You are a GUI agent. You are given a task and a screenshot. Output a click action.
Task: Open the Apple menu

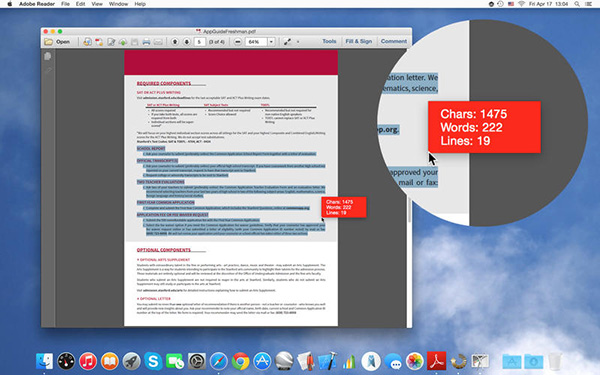(10, 4)
